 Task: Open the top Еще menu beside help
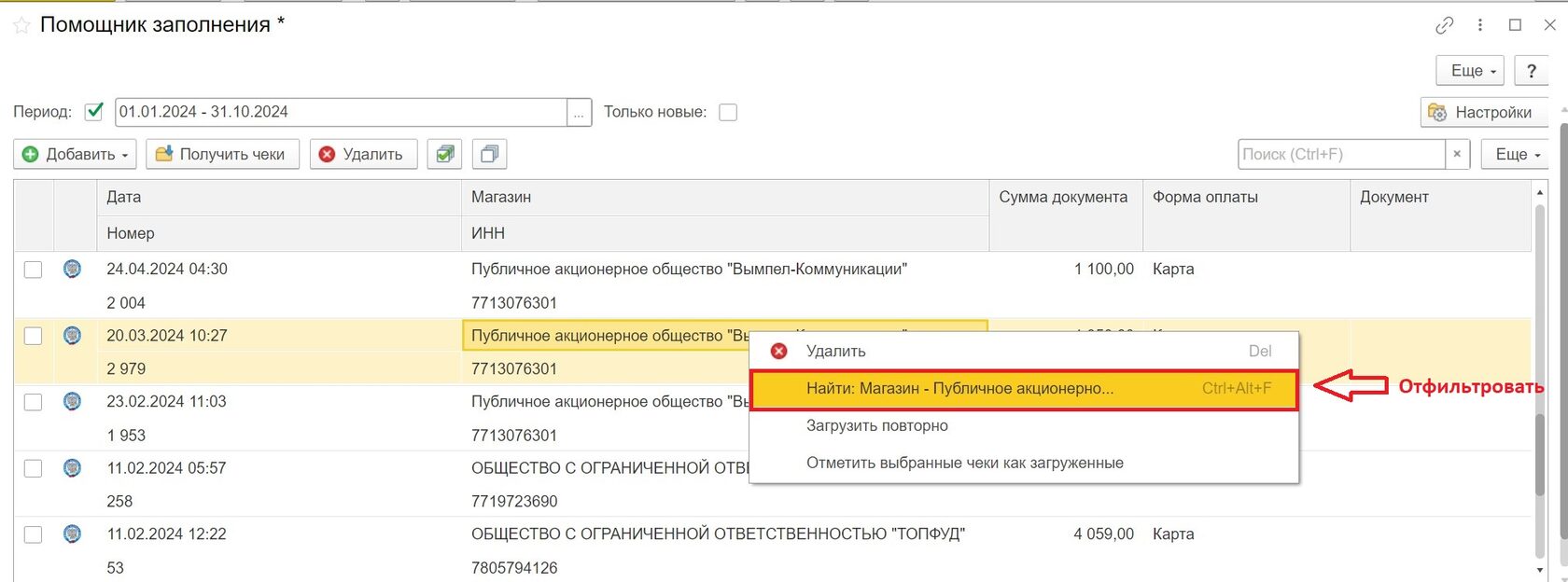point(1473,71)
